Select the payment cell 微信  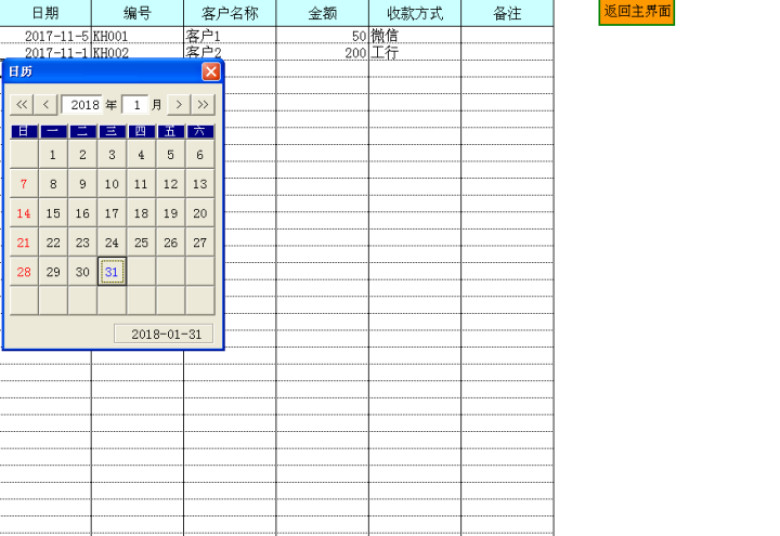415,35
